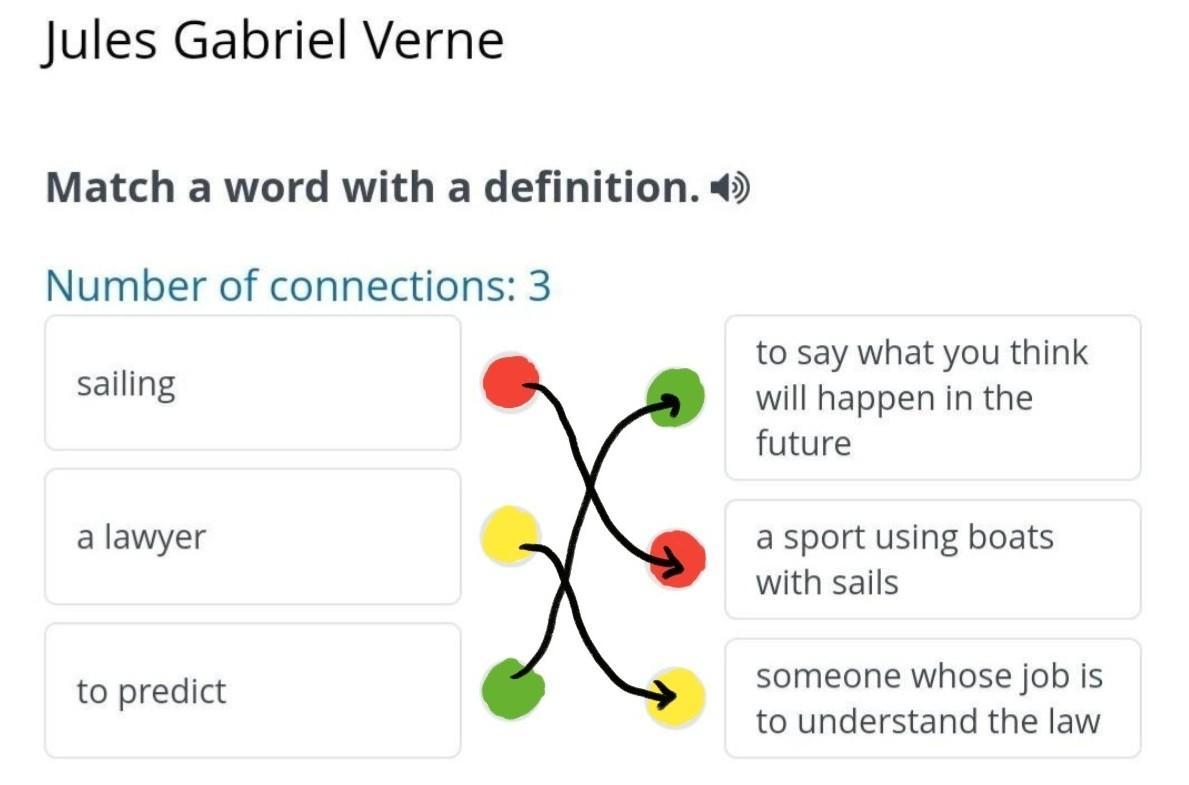
Task: Click the yellow dot beside the 'understand the law' definition
Action: coord(675,696)
